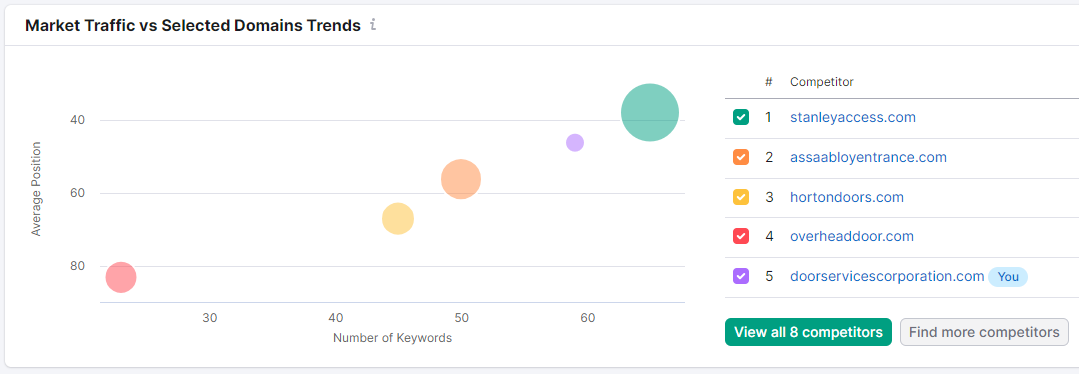Click the You badge next to doorservicescorporation.com
1079x374 pixels.
[x=1007, y=277]
